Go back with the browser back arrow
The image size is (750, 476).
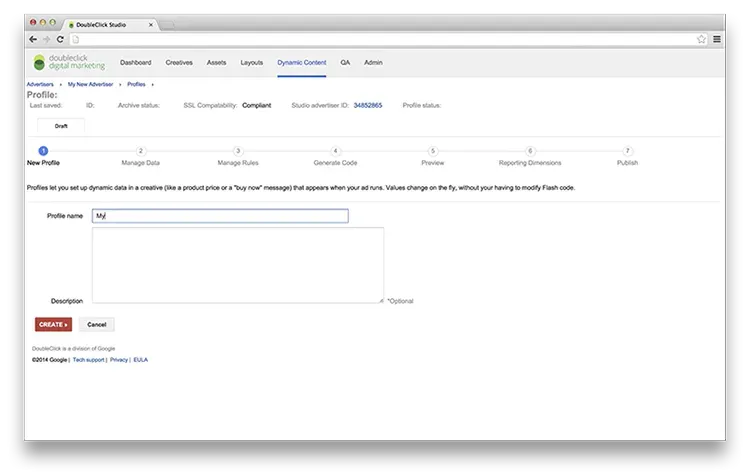[x=33, y=39]
